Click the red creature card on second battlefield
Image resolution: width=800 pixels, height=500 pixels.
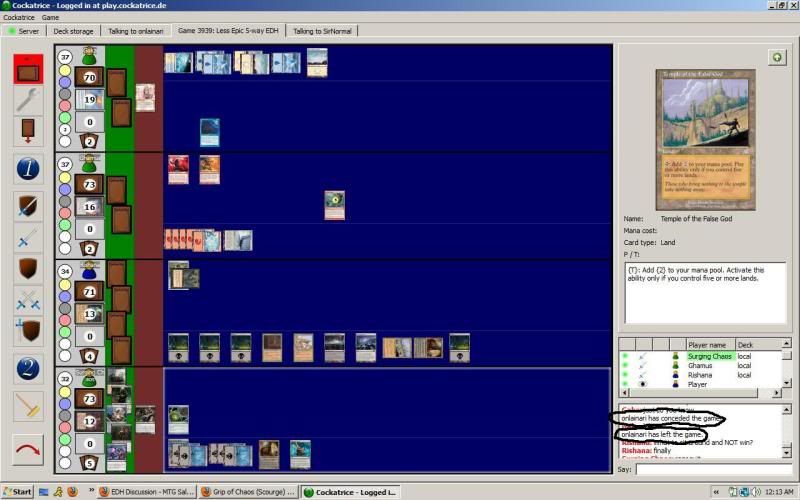tap(179, 169)
